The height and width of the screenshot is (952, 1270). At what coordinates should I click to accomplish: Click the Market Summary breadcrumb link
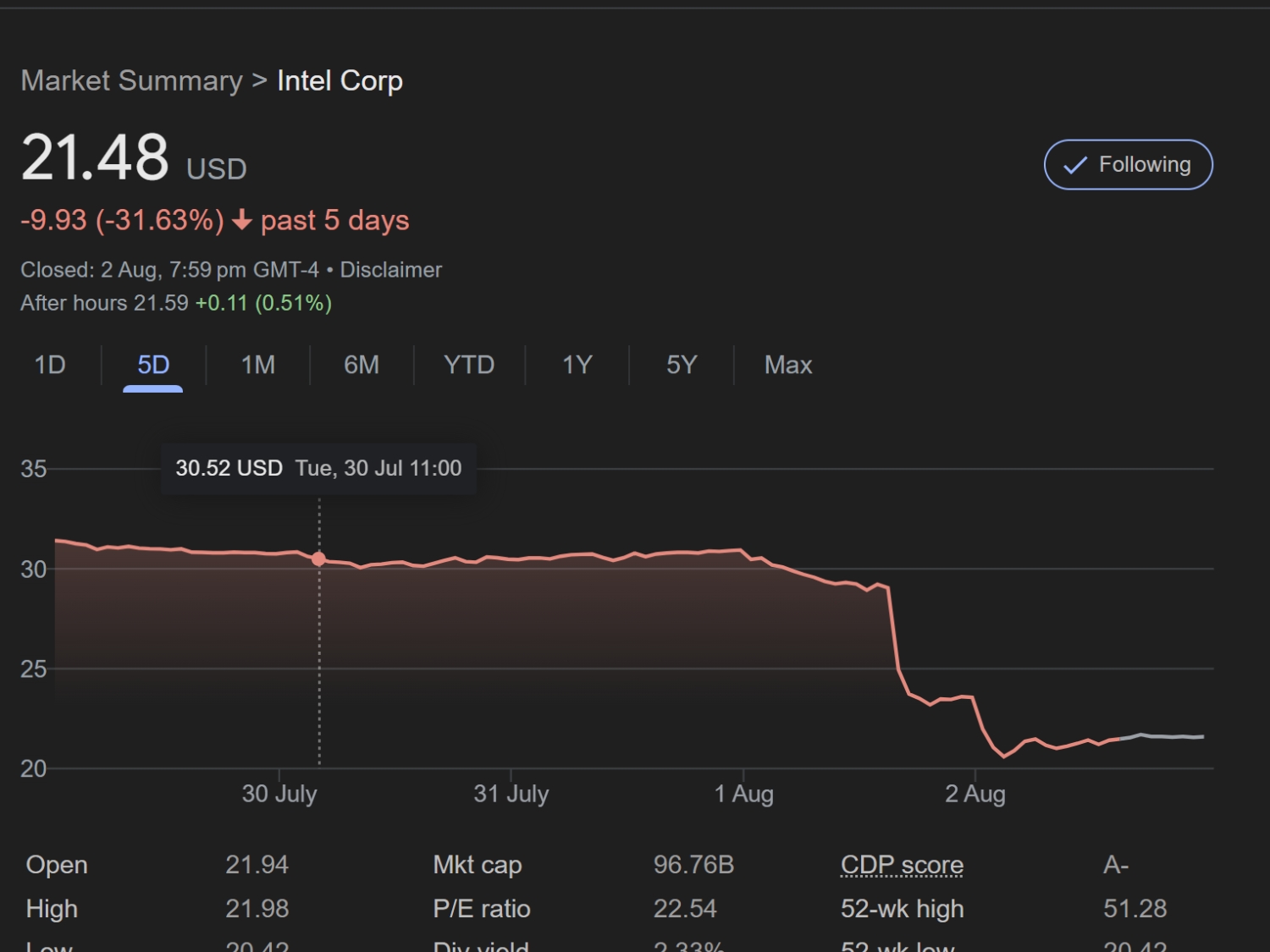[x=131, y=80]
